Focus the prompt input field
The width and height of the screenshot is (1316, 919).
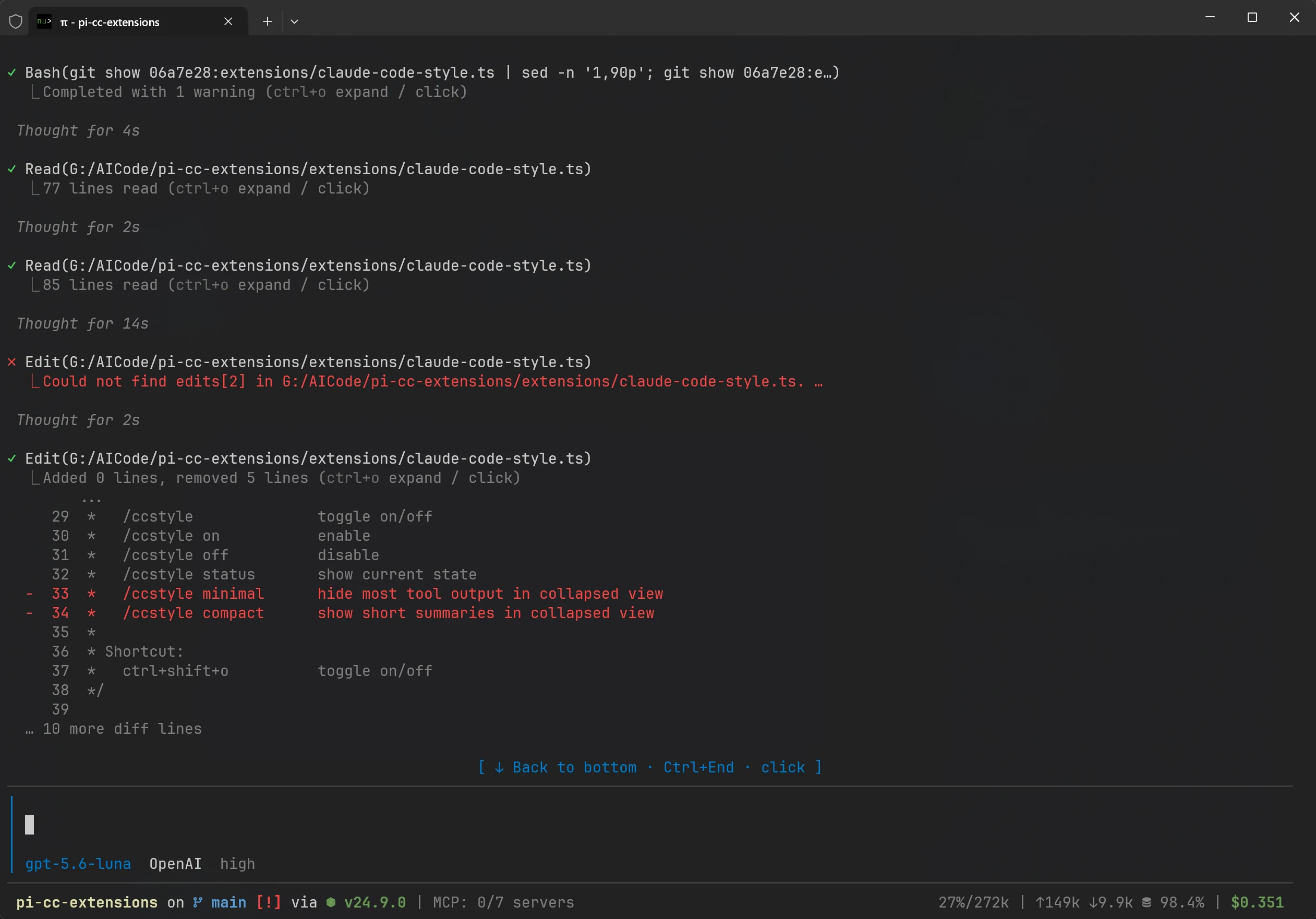650,825
